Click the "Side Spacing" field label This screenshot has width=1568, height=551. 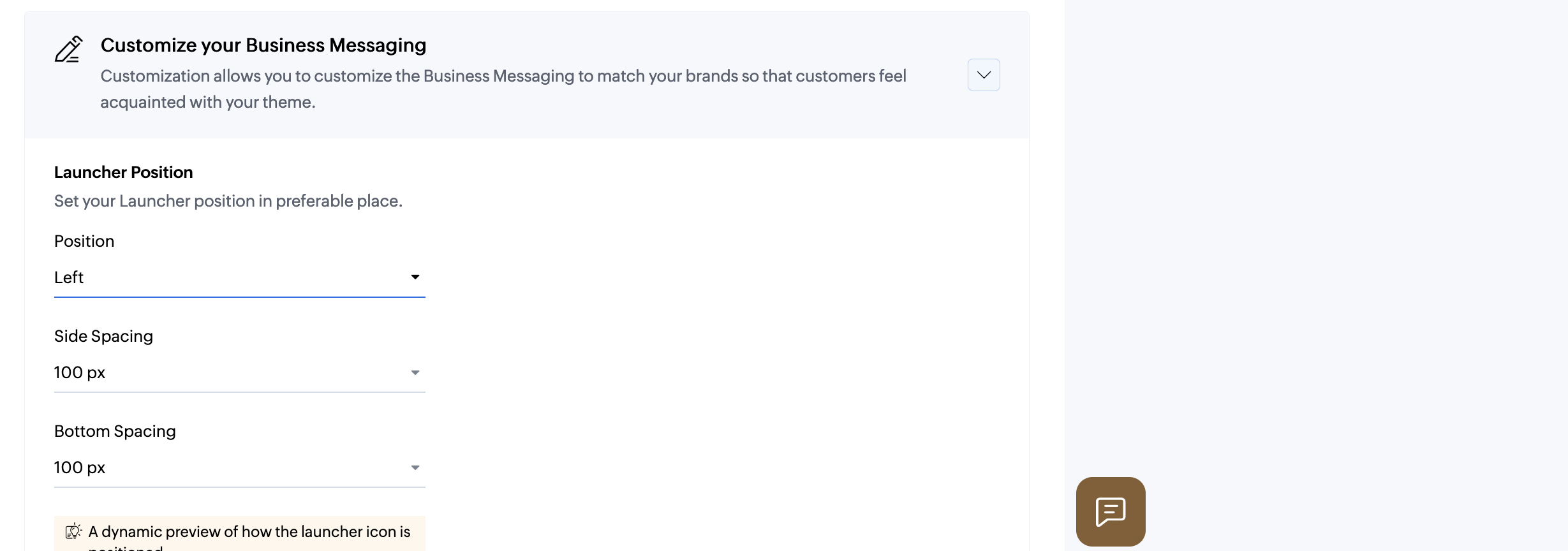point(103,336)
